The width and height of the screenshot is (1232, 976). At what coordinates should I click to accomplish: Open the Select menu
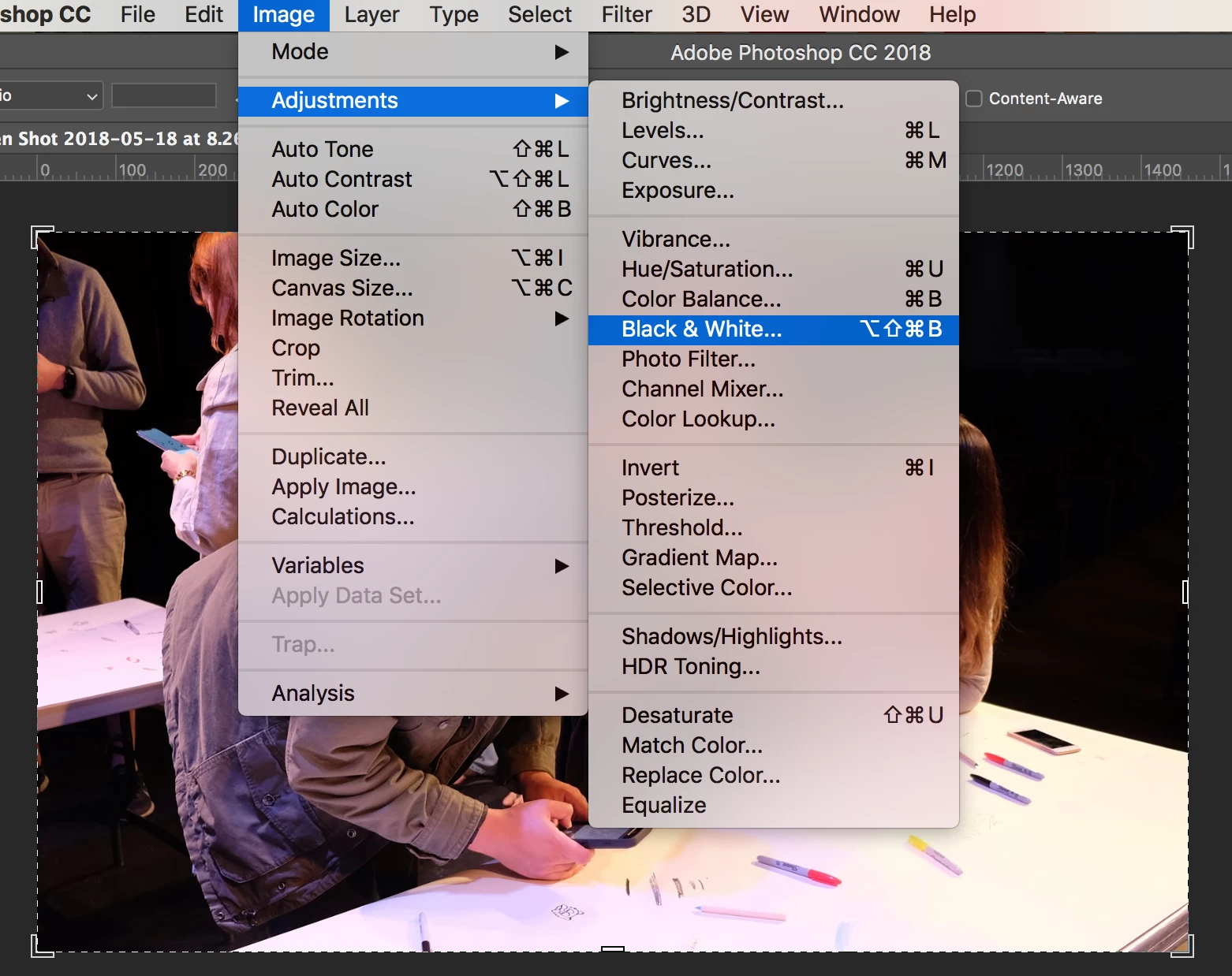click(539, 14)
